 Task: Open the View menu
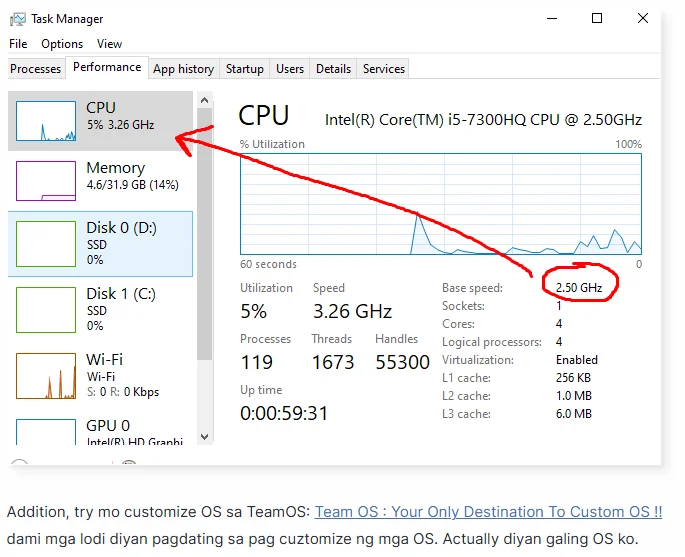pyautogui.click(x=109, y=44)
